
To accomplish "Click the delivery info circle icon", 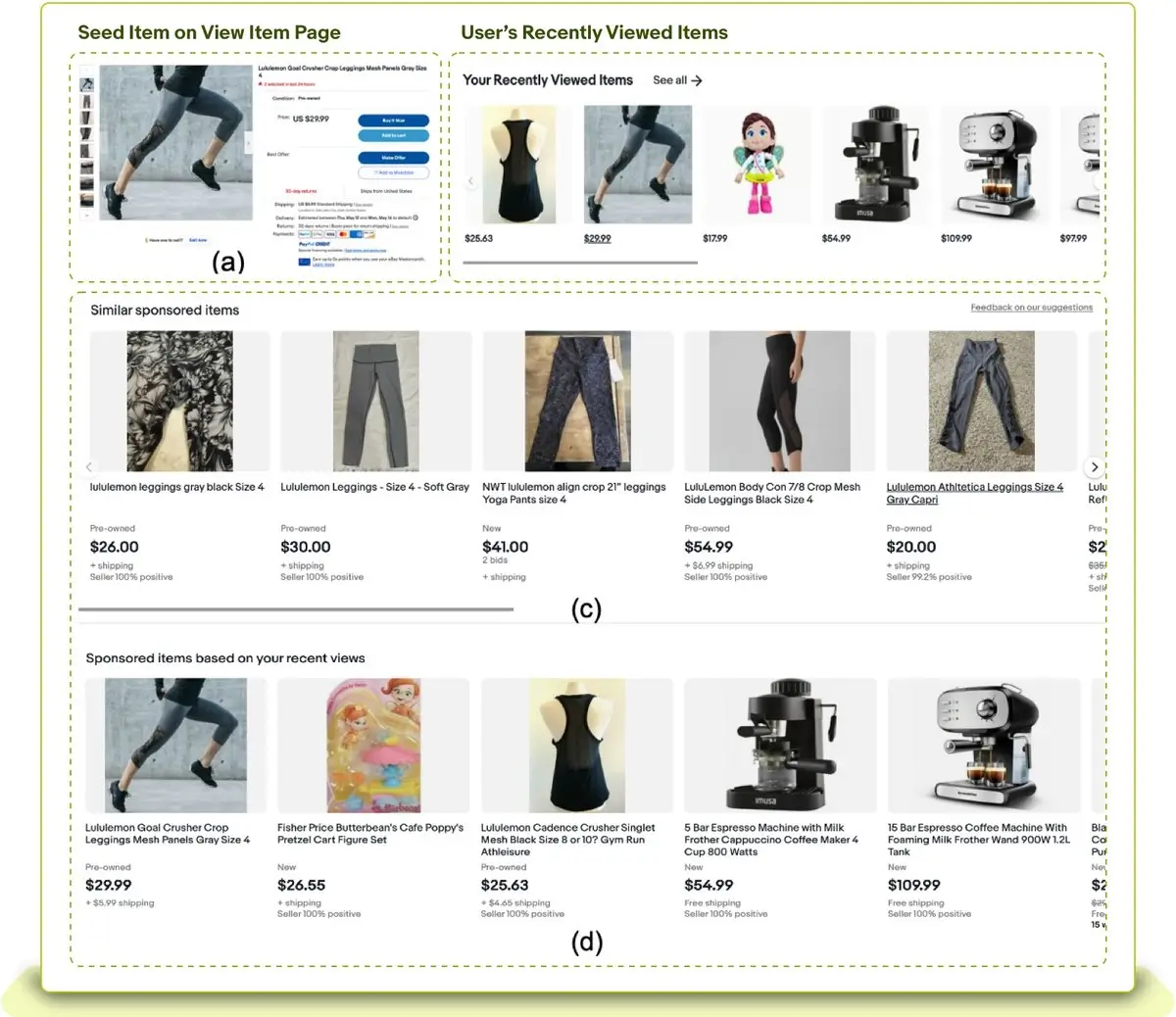I will point(416,218).
